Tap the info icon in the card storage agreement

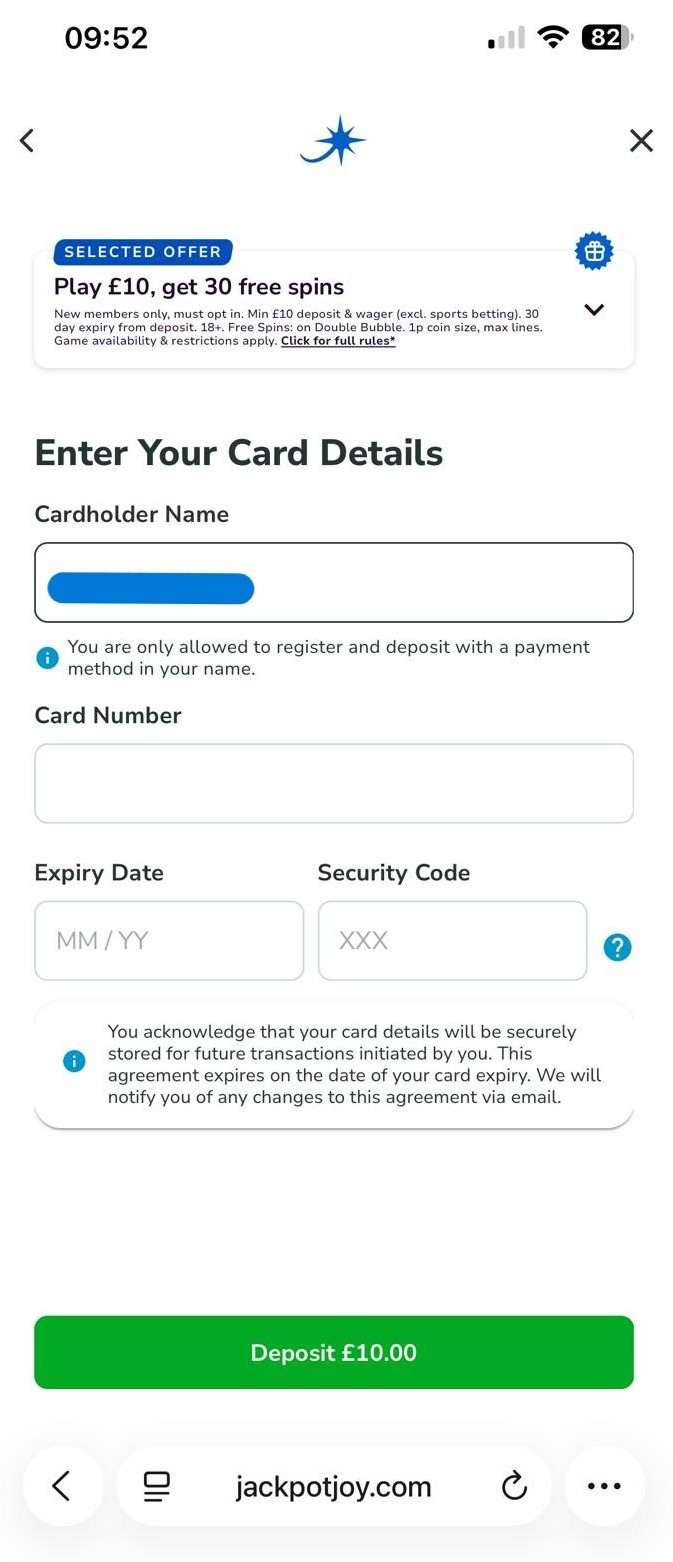point(73,1061)
